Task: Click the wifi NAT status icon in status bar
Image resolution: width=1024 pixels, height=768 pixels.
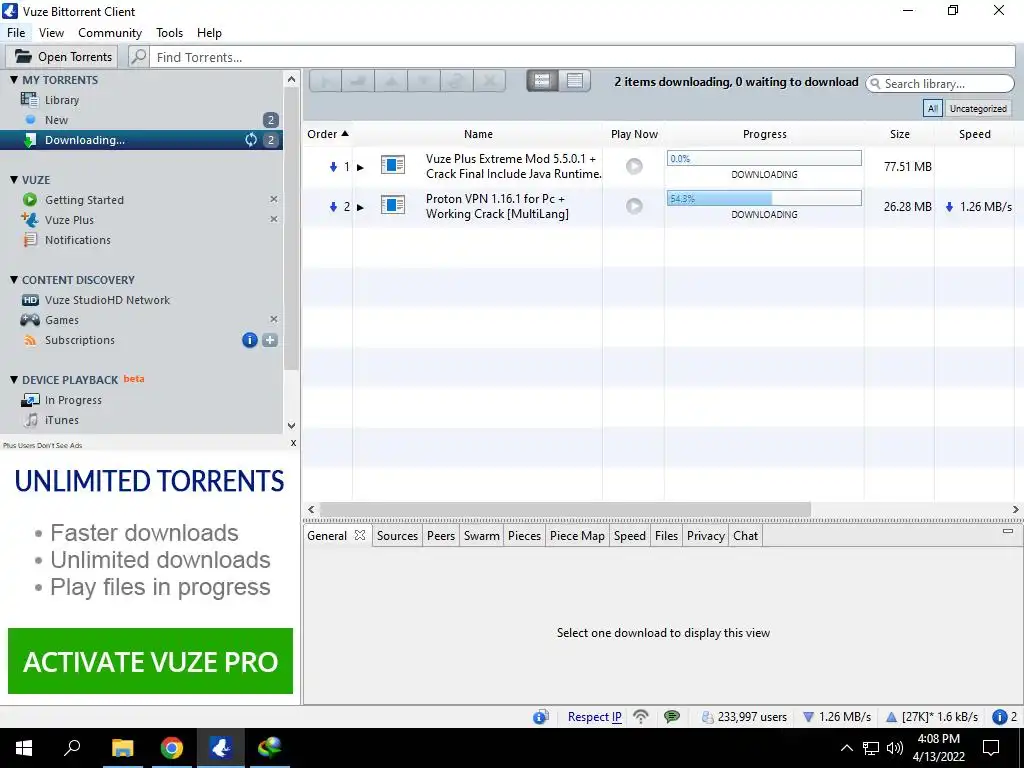Action: [641, 717]
